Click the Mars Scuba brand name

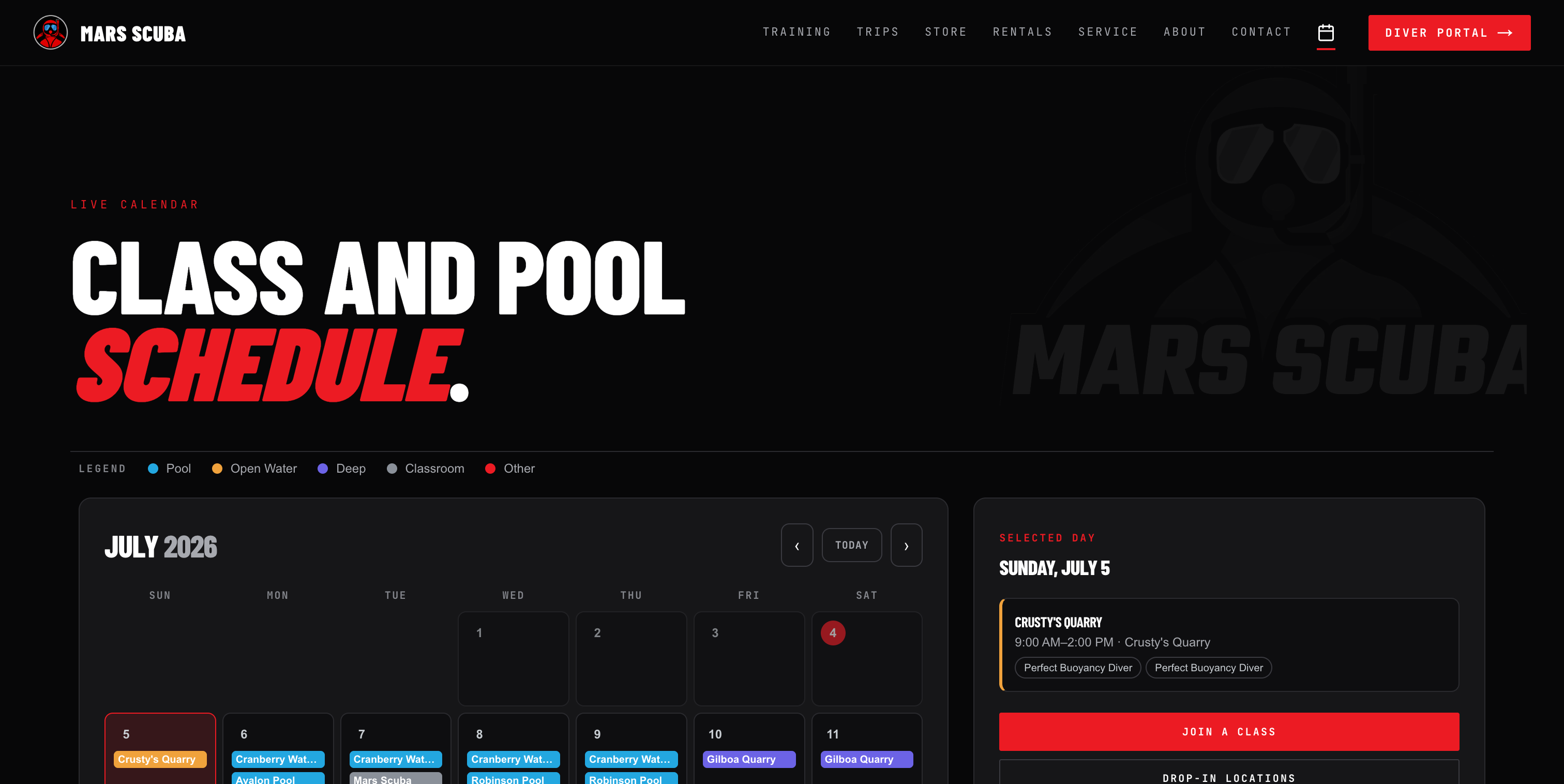click(133, 34)
